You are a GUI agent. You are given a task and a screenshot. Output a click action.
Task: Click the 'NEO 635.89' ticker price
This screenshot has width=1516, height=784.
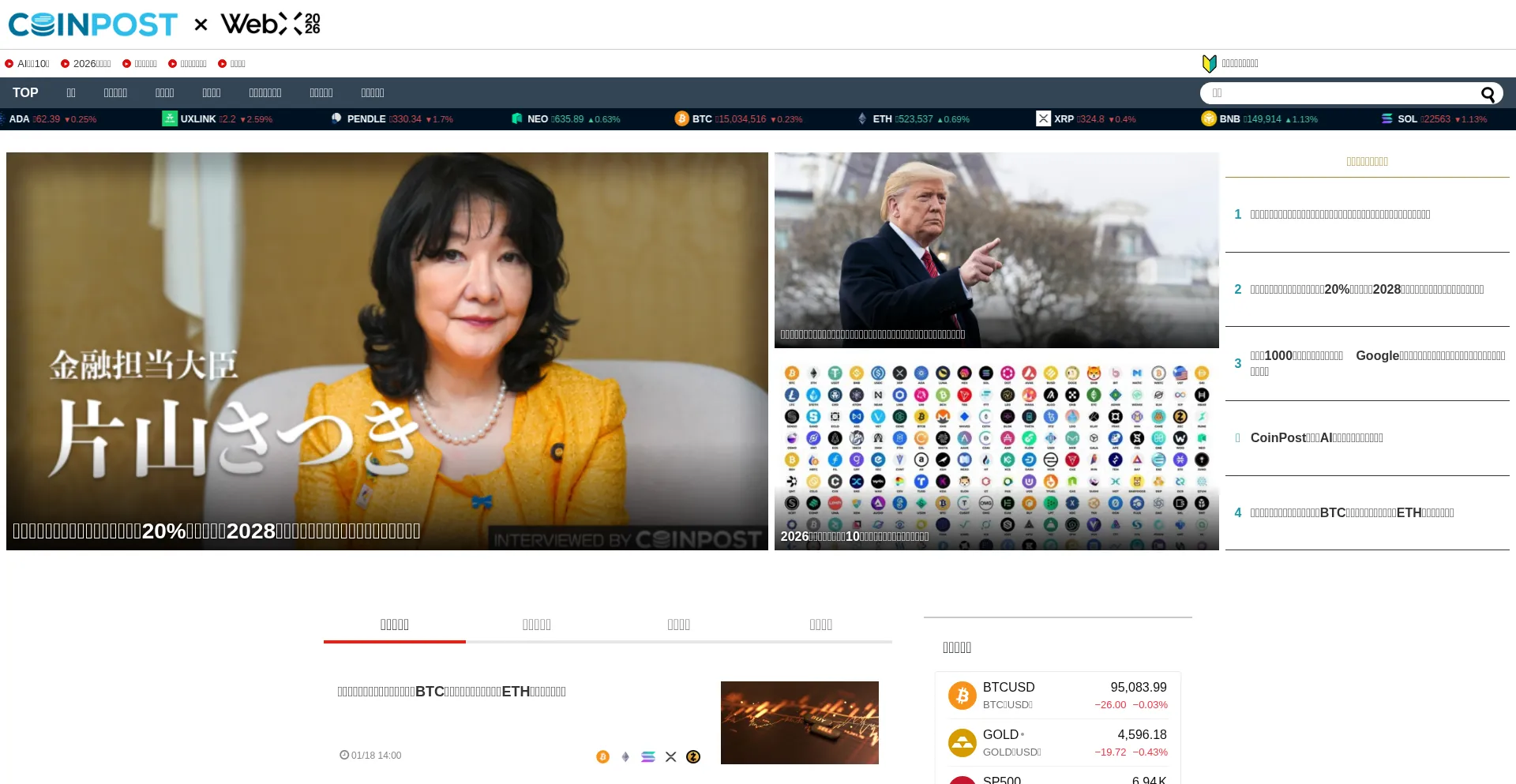tap(567, 119)
